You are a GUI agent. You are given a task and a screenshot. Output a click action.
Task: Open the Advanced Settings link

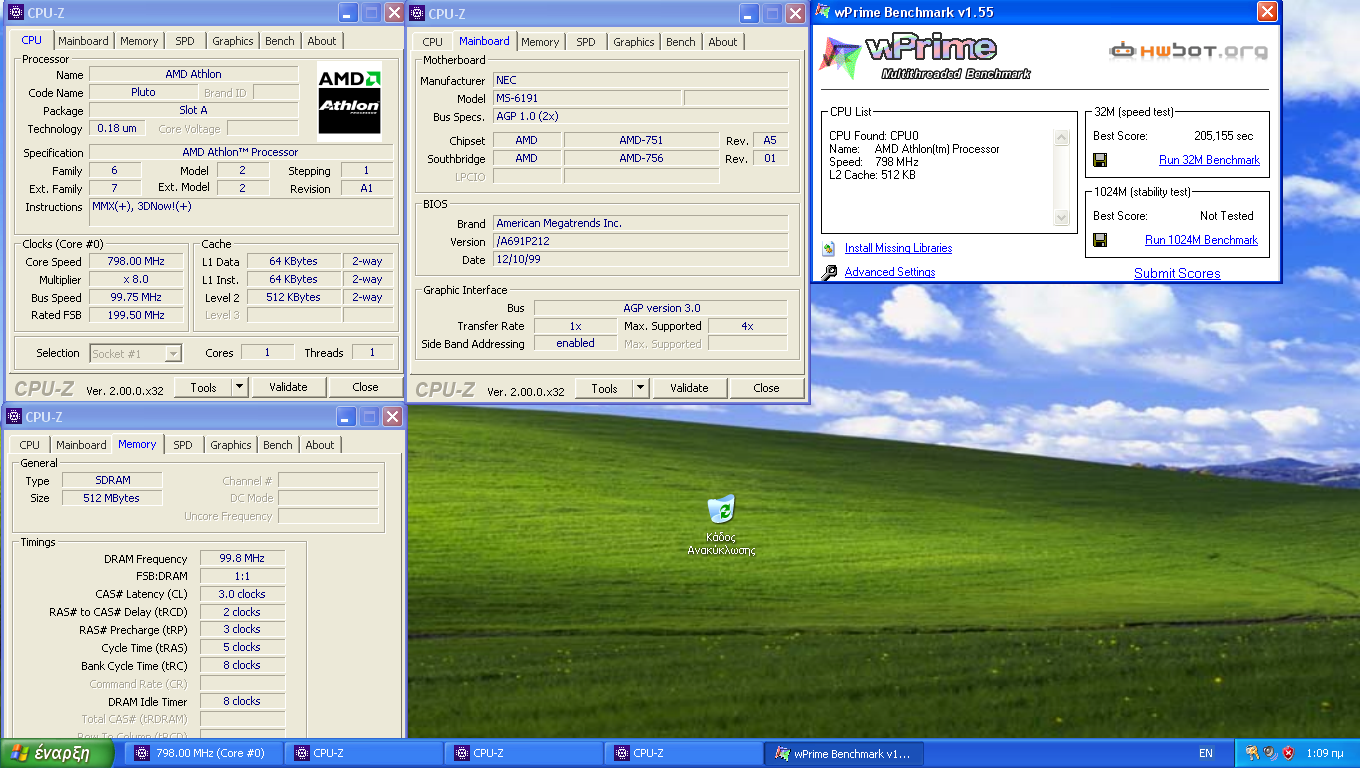890,272
